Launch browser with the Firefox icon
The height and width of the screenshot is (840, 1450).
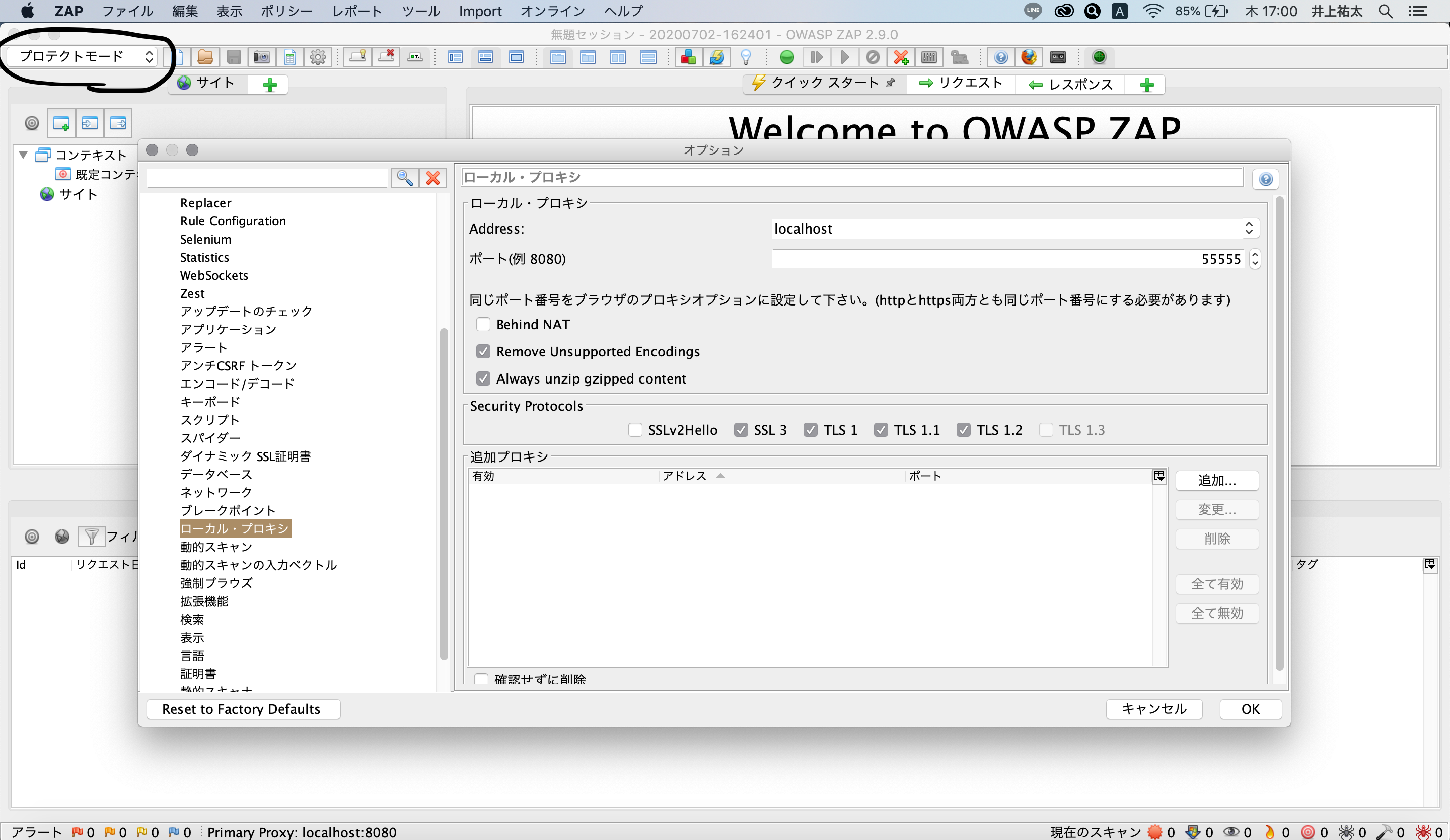[1030, 57]
